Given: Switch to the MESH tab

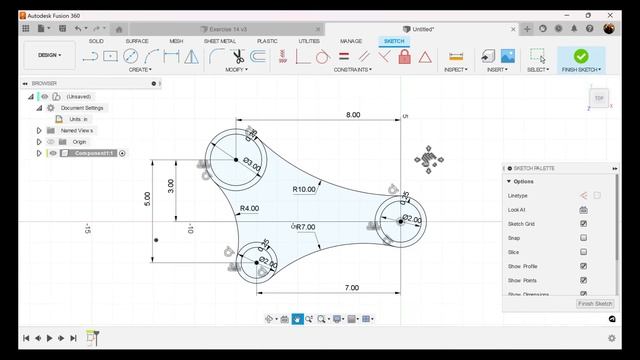Looking at the screenshot, I should [x=176, y=41].
